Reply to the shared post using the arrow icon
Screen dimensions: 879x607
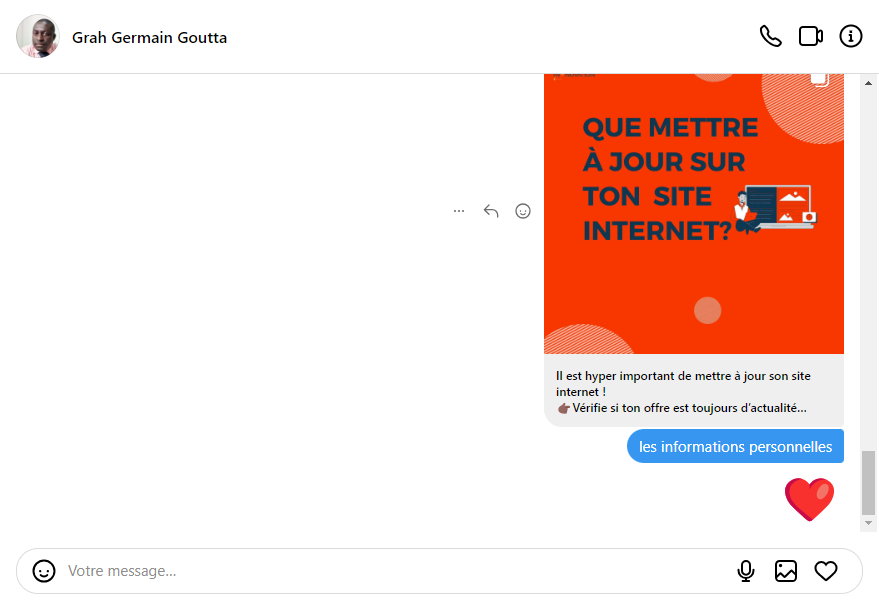(491, 211)
